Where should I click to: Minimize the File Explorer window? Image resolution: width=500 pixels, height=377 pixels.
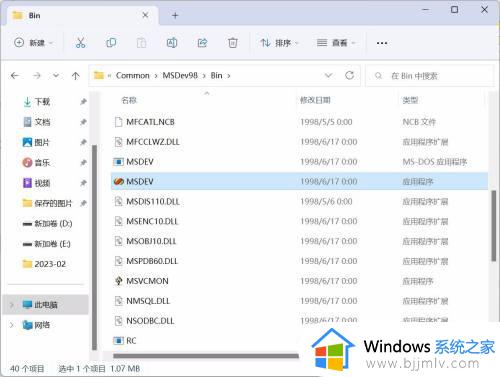pos(425,10)
